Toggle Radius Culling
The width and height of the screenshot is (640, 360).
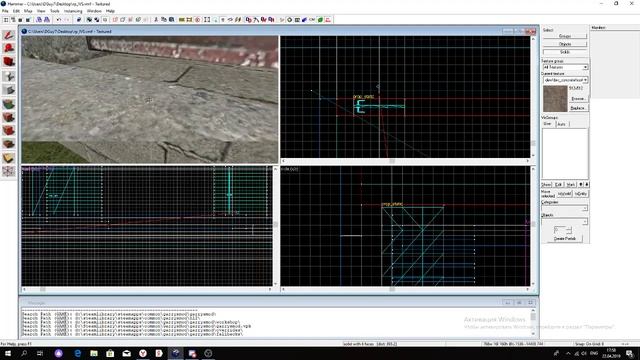pyautogui.click(x=198, y=20)
